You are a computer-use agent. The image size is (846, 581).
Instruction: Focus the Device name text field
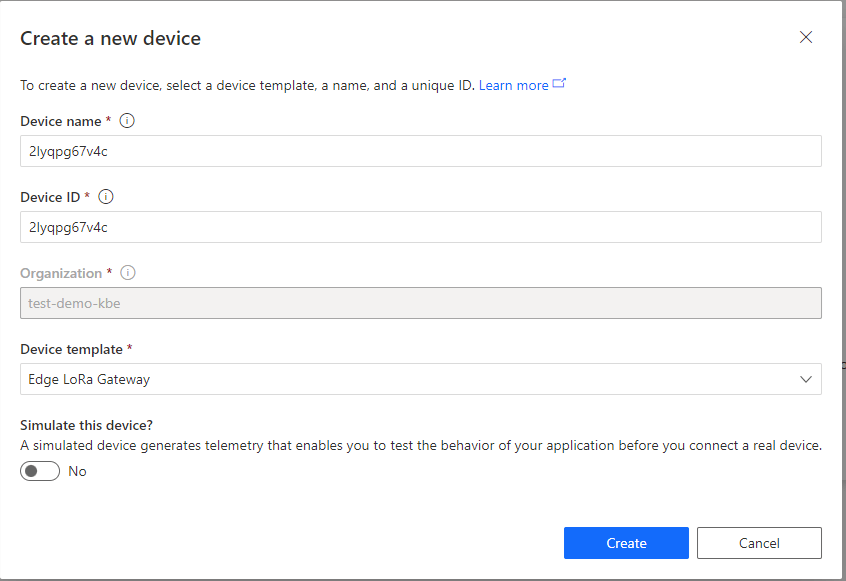(420, 151)
